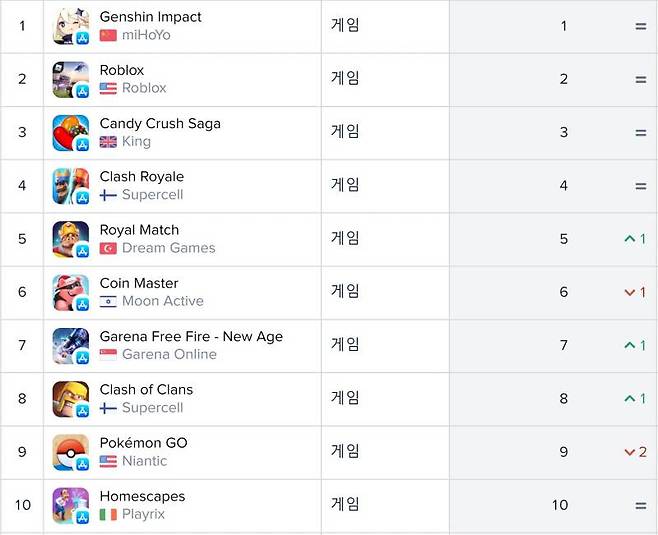
Task: Open the Coin Master app icon
Action: point(70,292)
